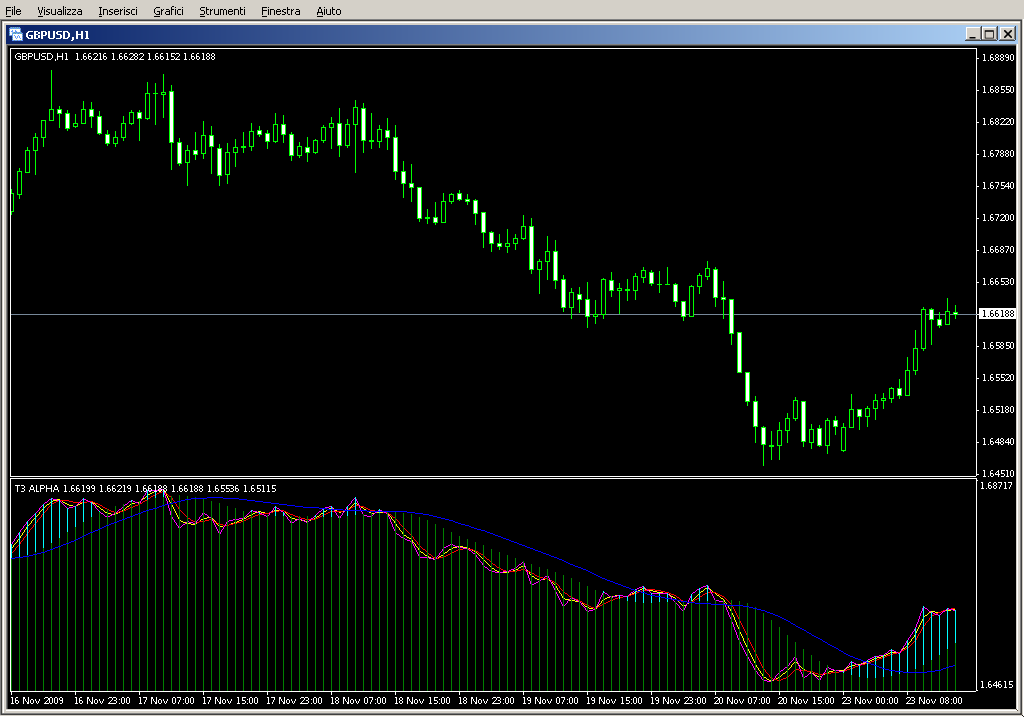Screen dimensions: 1024x717
Task: Click the 1.67200 price scale value
Action: (x=998, y=217)
